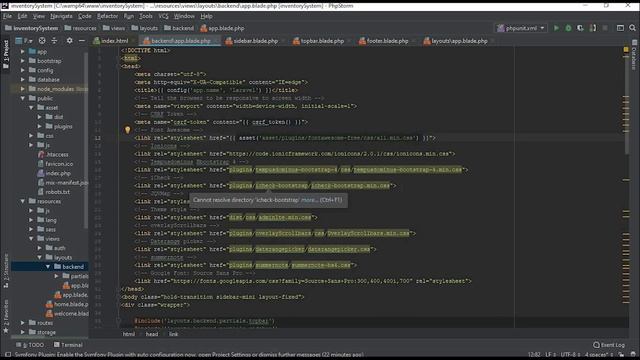Click the yellow inspection indicator at top of scrollbar
This screenshot has width=640, height=360.
click(626, 50)
